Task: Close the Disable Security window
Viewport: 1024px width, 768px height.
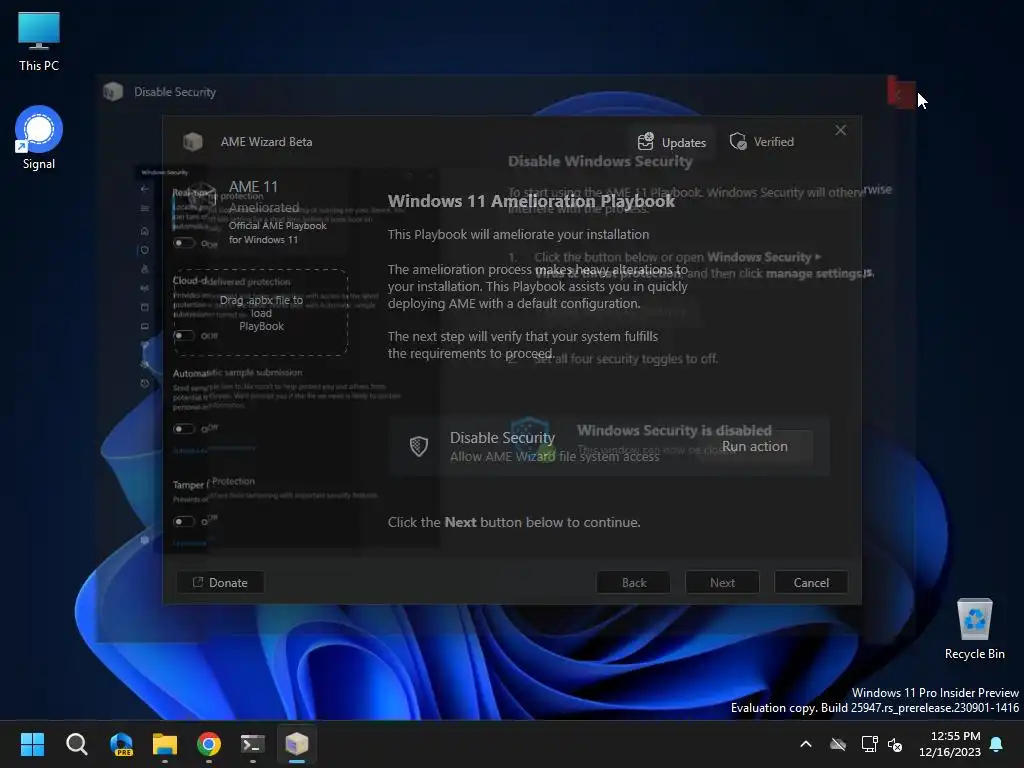Action: coord(901,93)
